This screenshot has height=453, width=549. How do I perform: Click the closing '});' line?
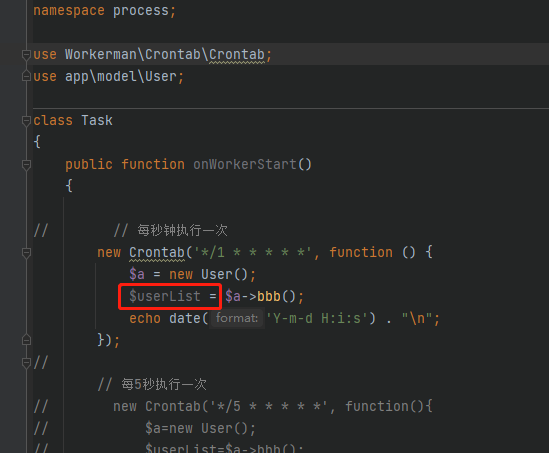[109, 340]
